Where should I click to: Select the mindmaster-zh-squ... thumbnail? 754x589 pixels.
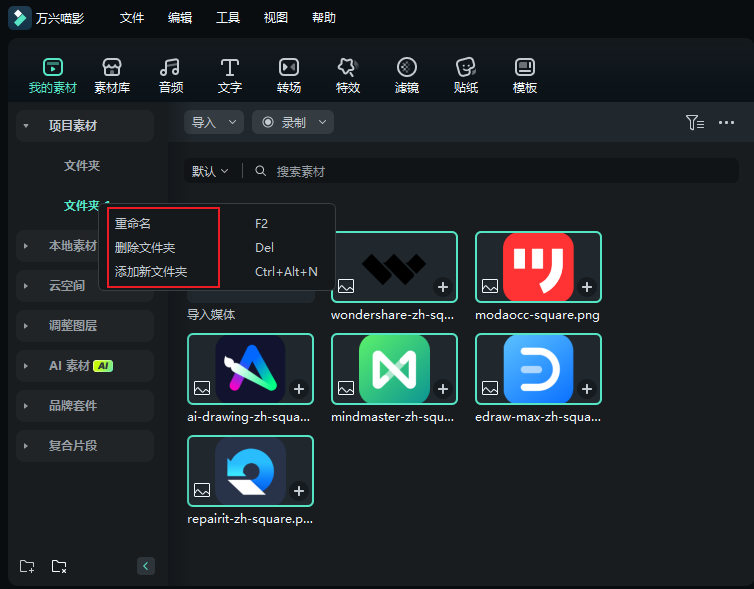coord(394,369)
